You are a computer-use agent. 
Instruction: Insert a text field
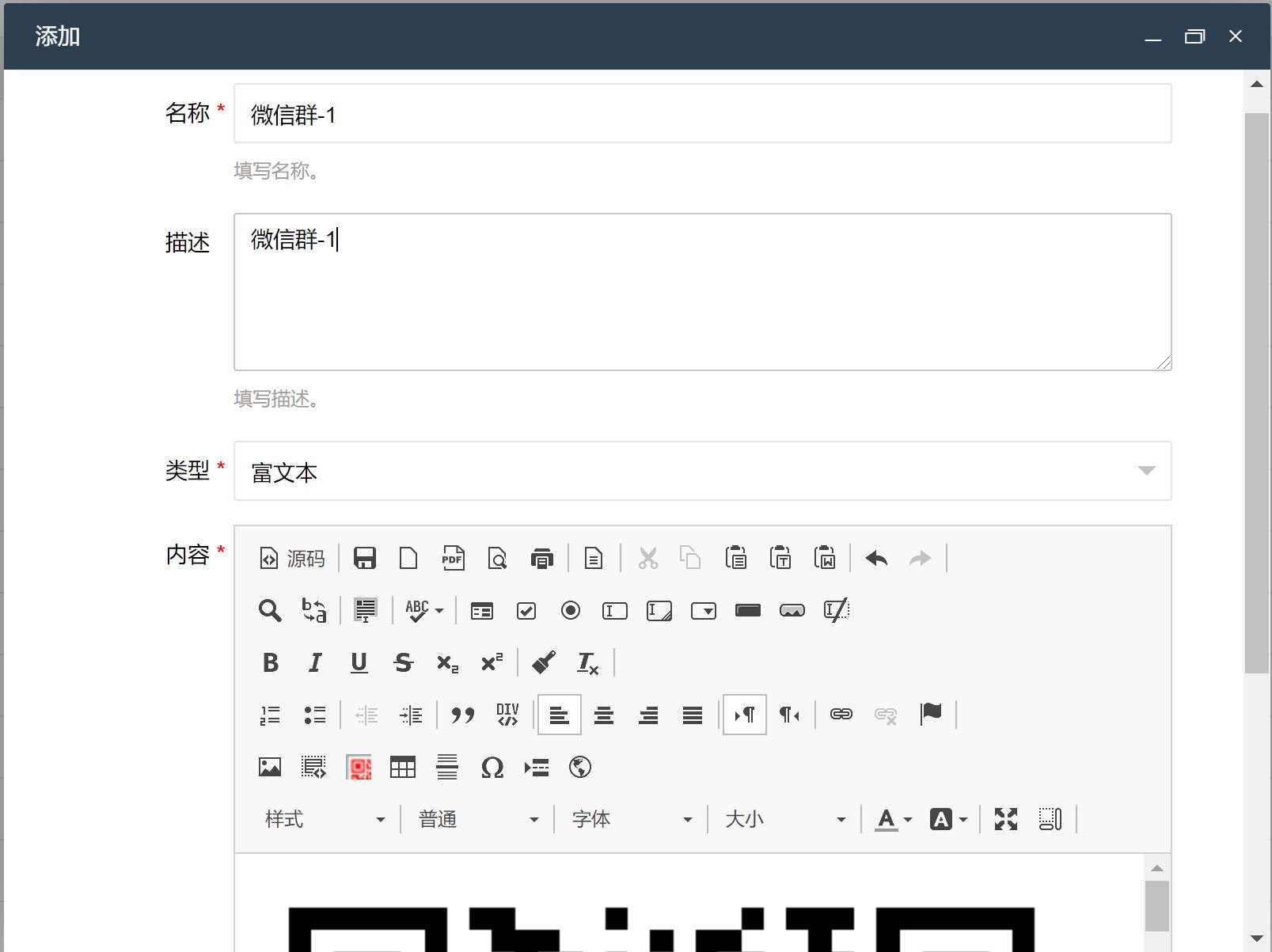click(x=615, y=610)
